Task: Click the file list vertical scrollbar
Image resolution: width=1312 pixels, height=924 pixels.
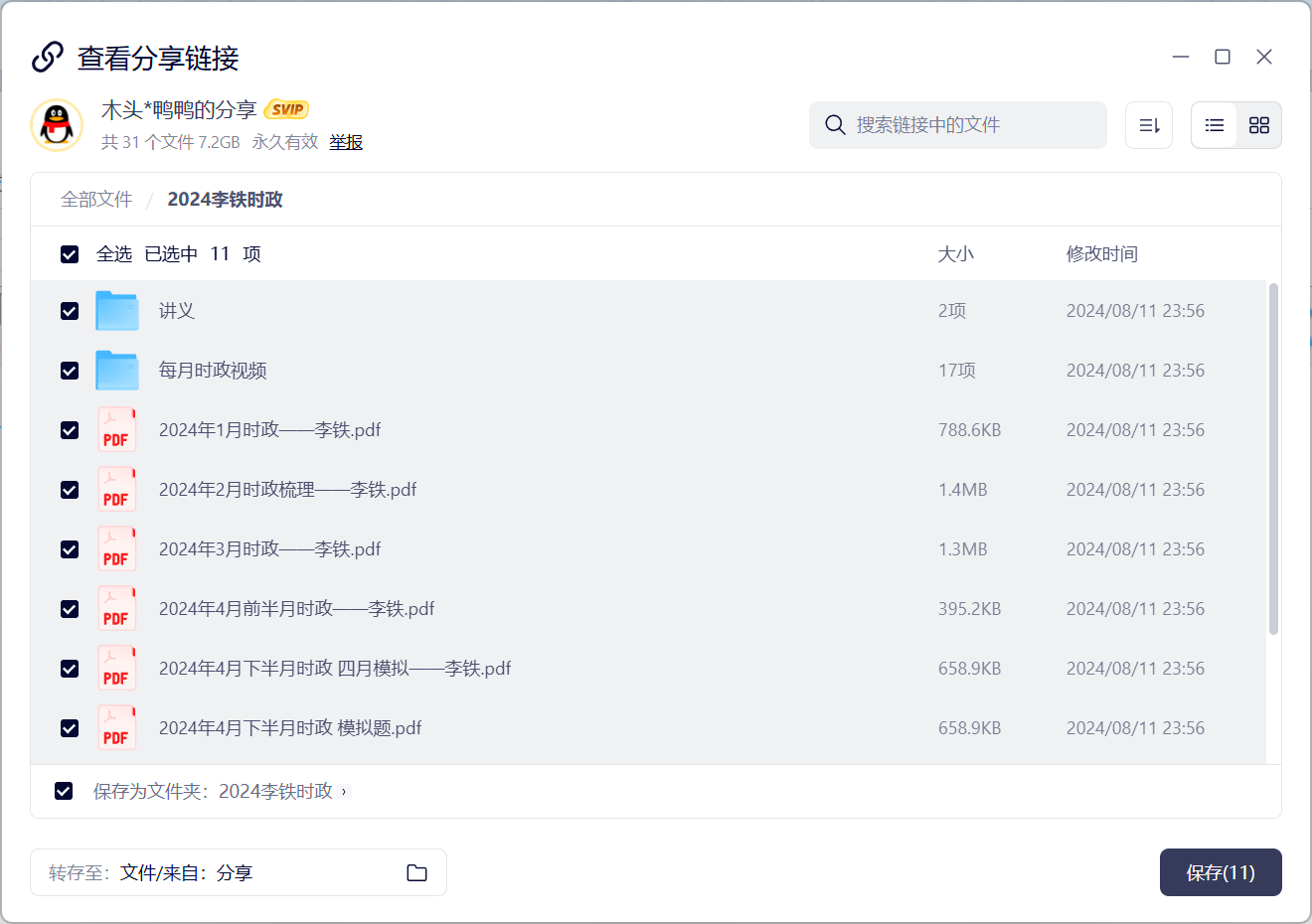Action: click(1273, 459)
